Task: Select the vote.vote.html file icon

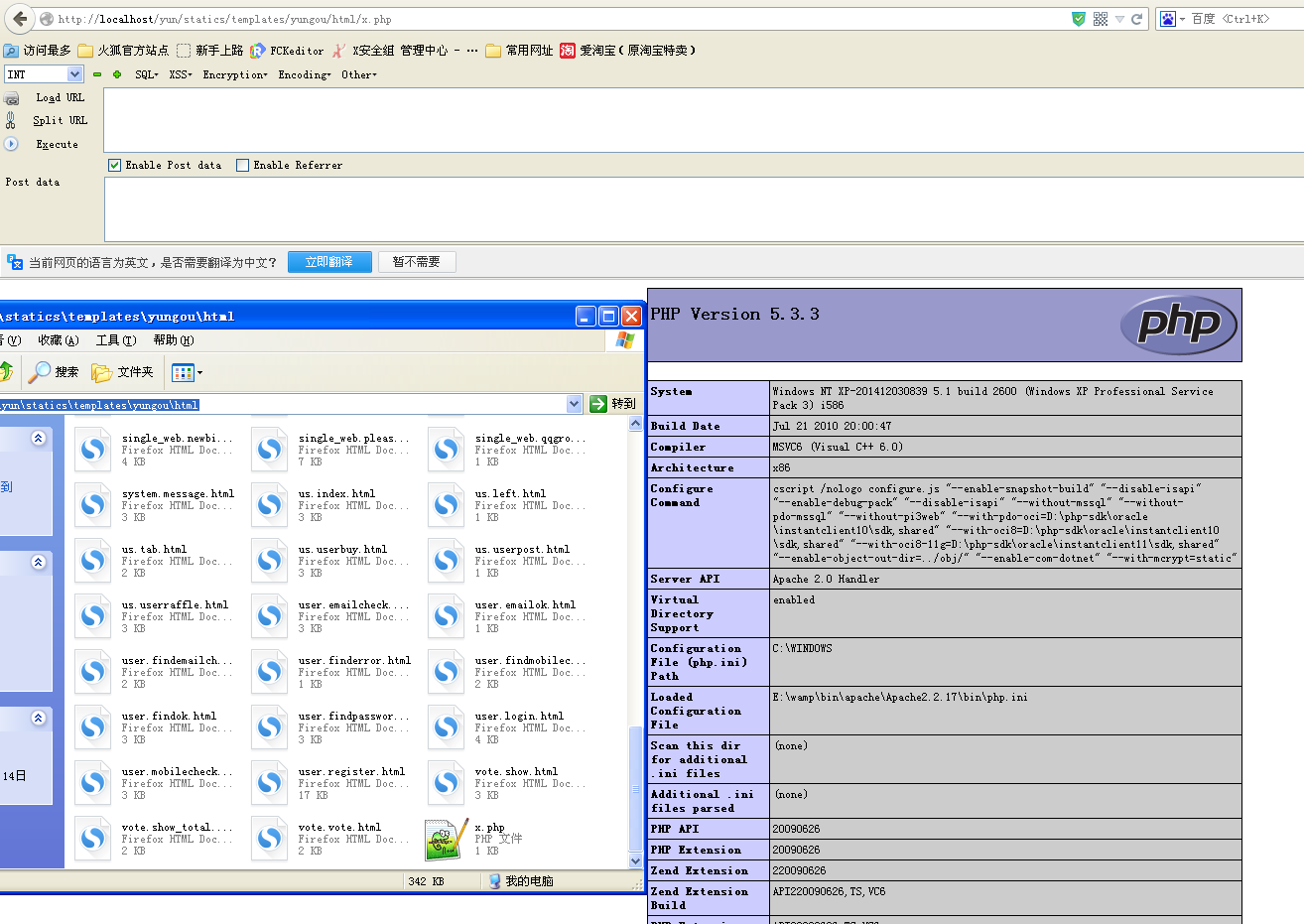Action: tap(269, 839)
